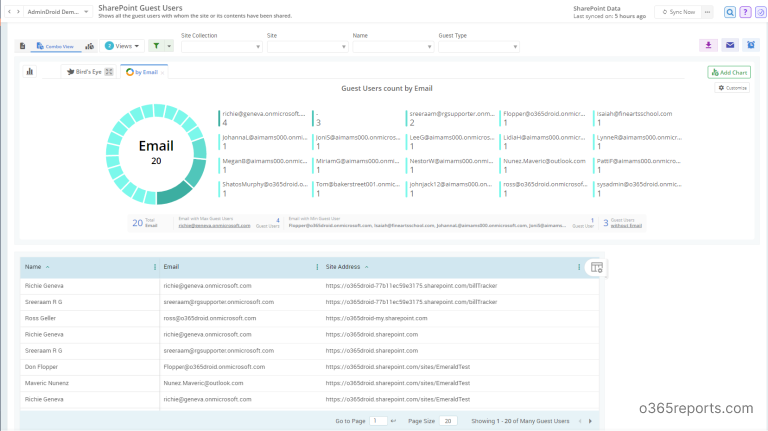Viewport: 768px width, 431px height.
Task: Open the Name column options menu
Action: point(155,267)
